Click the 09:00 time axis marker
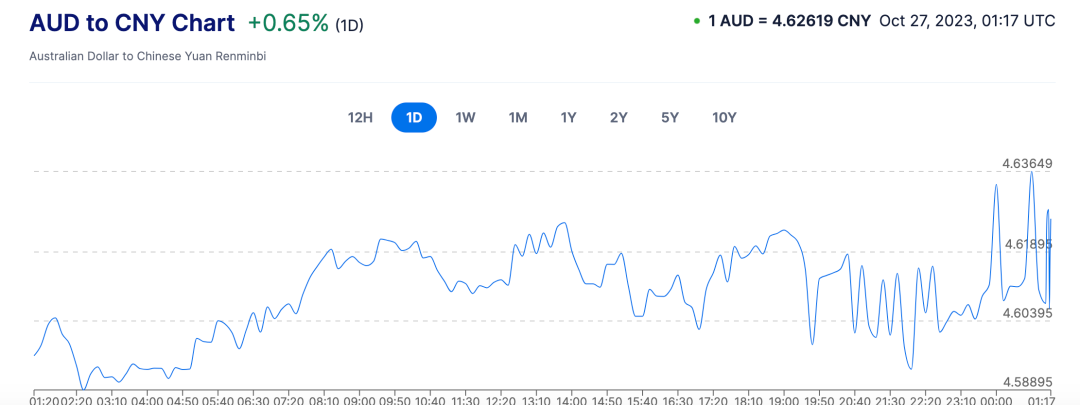The width and height of the screenshot is (1080, 405). (359, 399)
